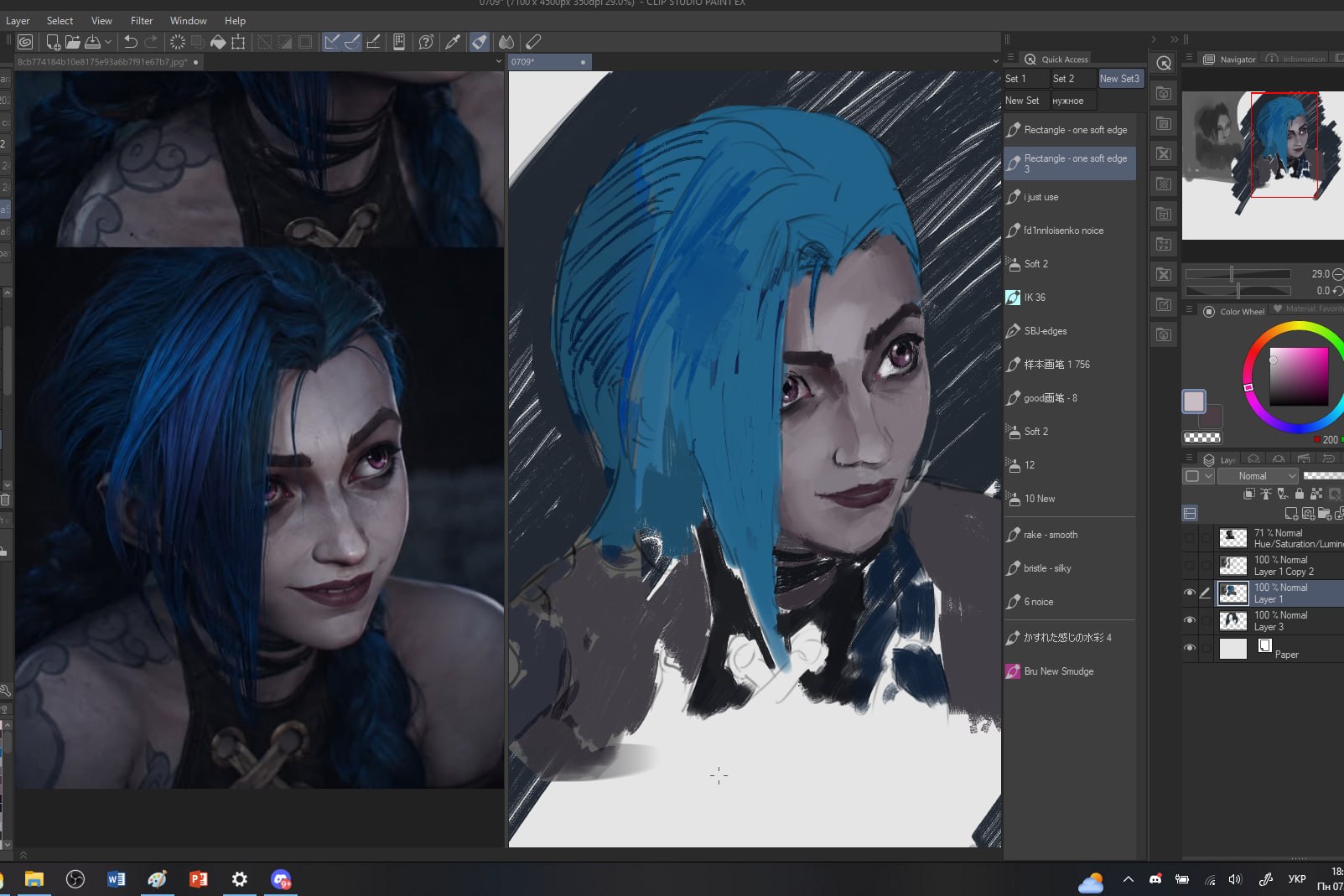The height and width of the screenshot is (896, 1344).
Task: Open the Navigator panel menu (hamburger icon)
Action: coord(1188,58)
